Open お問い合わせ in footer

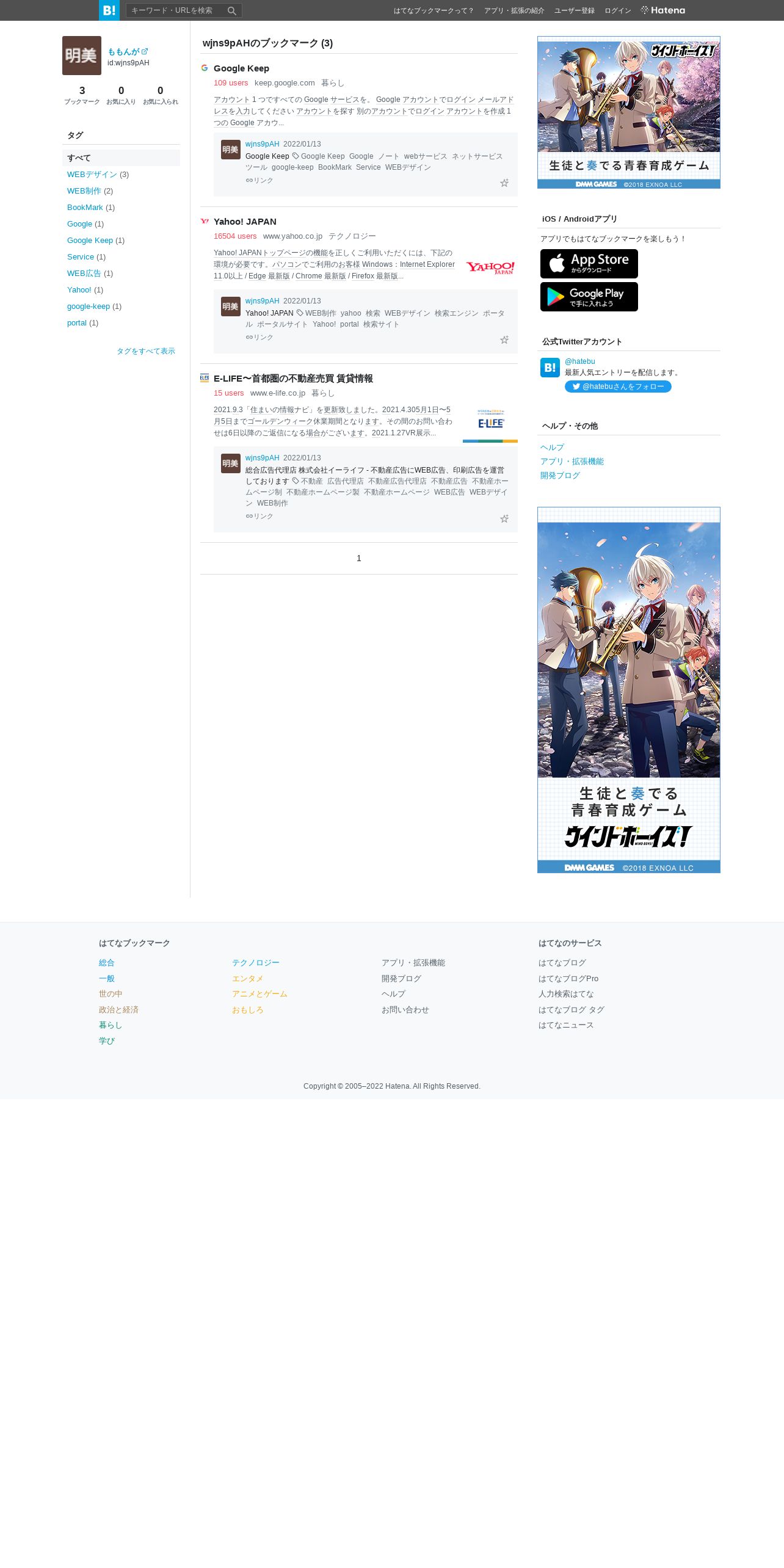coord(405,1009)
